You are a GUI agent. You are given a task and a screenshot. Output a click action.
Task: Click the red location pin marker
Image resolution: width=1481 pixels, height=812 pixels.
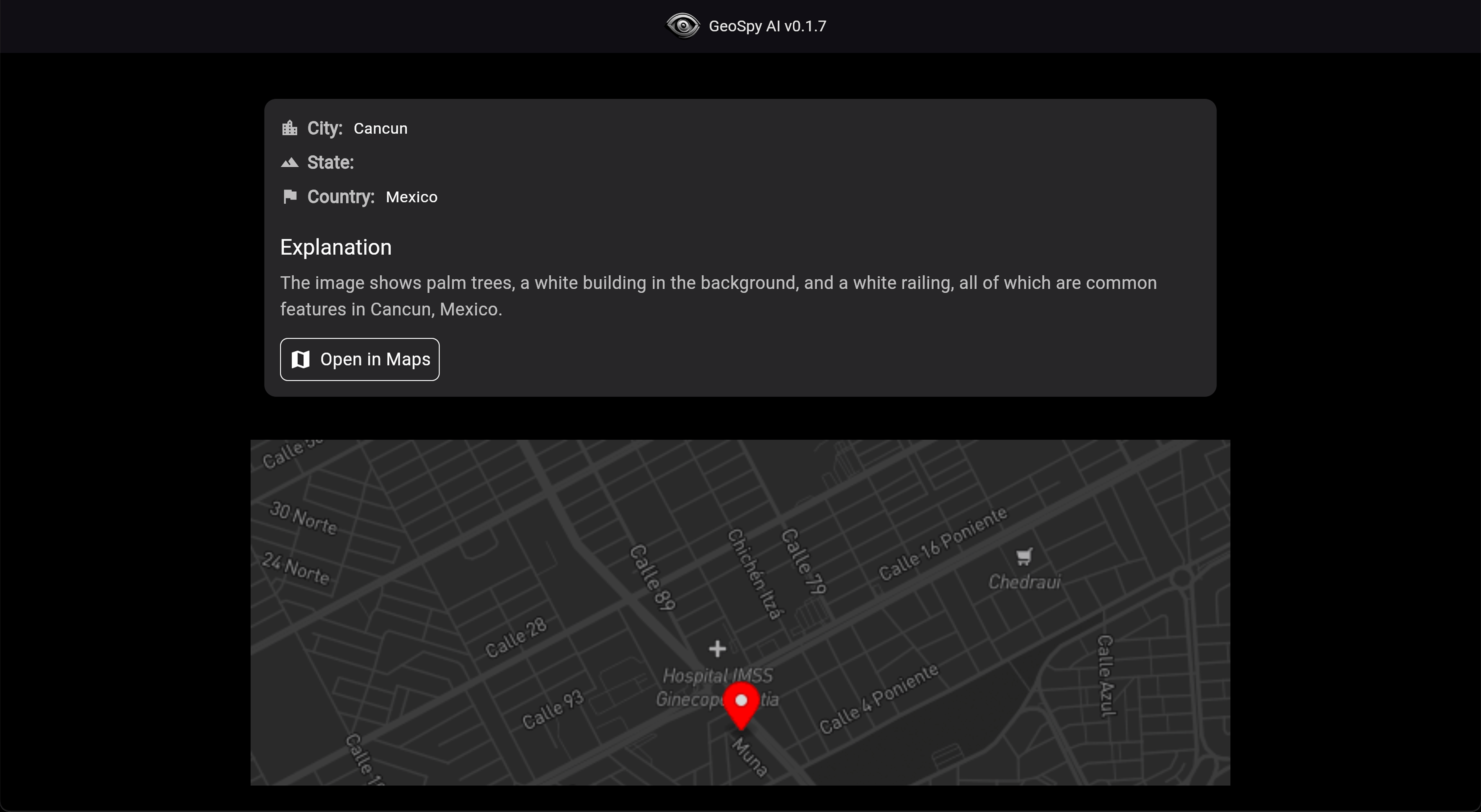740,705
